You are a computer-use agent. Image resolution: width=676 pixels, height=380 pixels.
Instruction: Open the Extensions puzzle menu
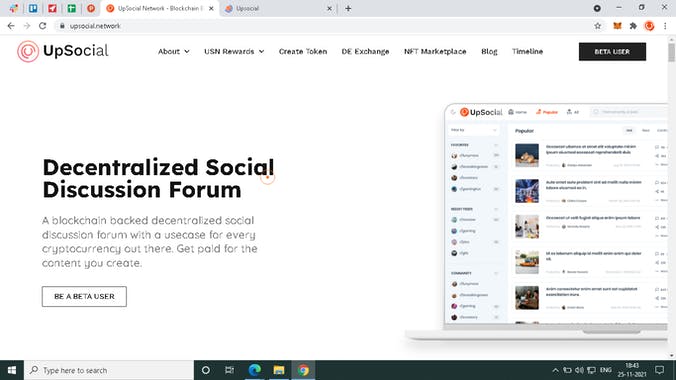(633, 26)
